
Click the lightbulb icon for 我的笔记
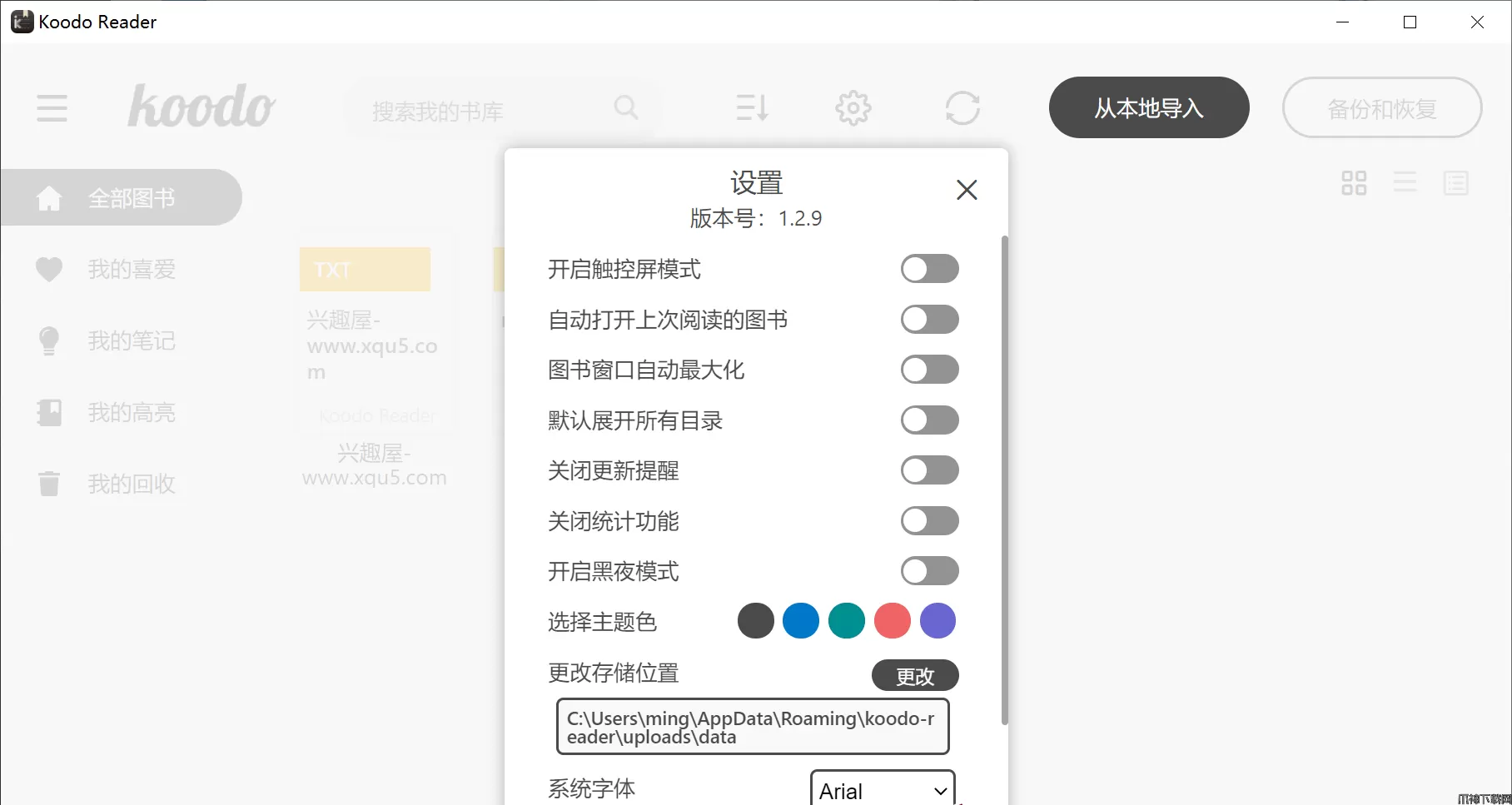(49, 340)
